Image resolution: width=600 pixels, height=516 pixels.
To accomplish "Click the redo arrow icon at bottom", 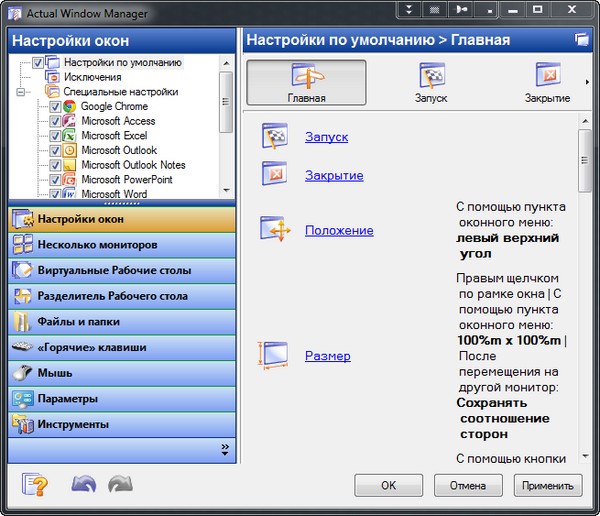I will [120, 484].
